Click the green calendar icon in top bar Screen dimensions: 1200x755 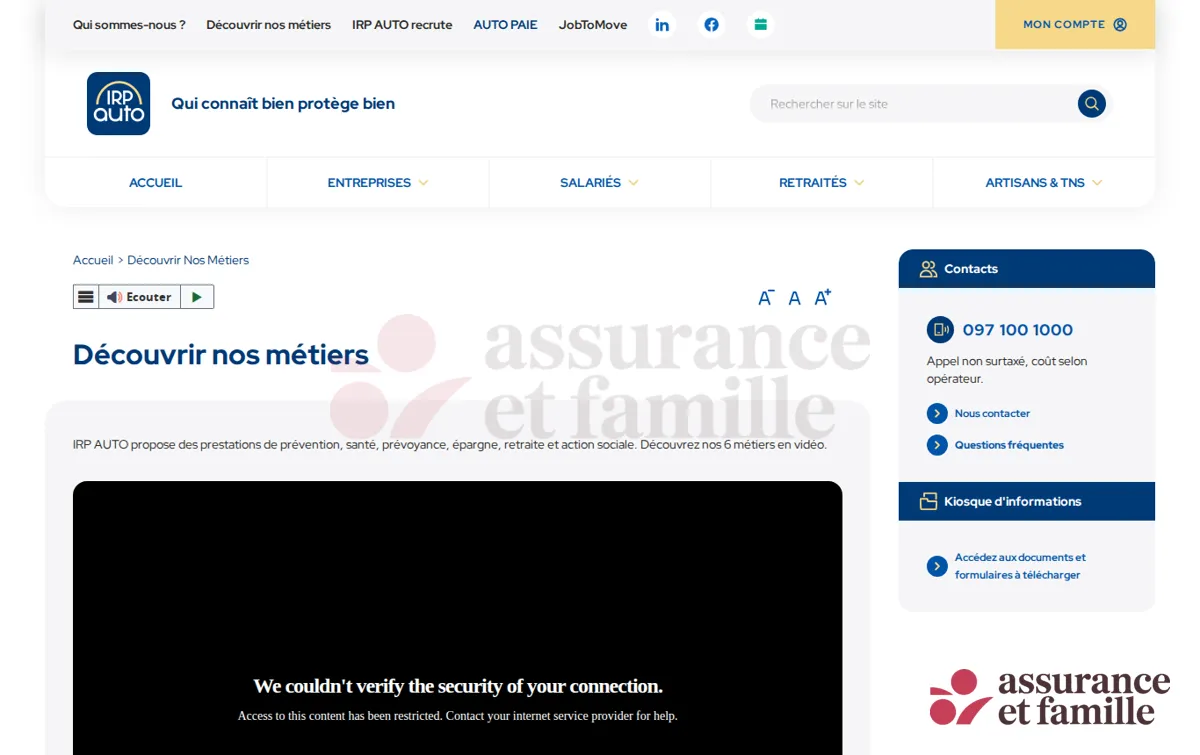click(x=760, y=25)
